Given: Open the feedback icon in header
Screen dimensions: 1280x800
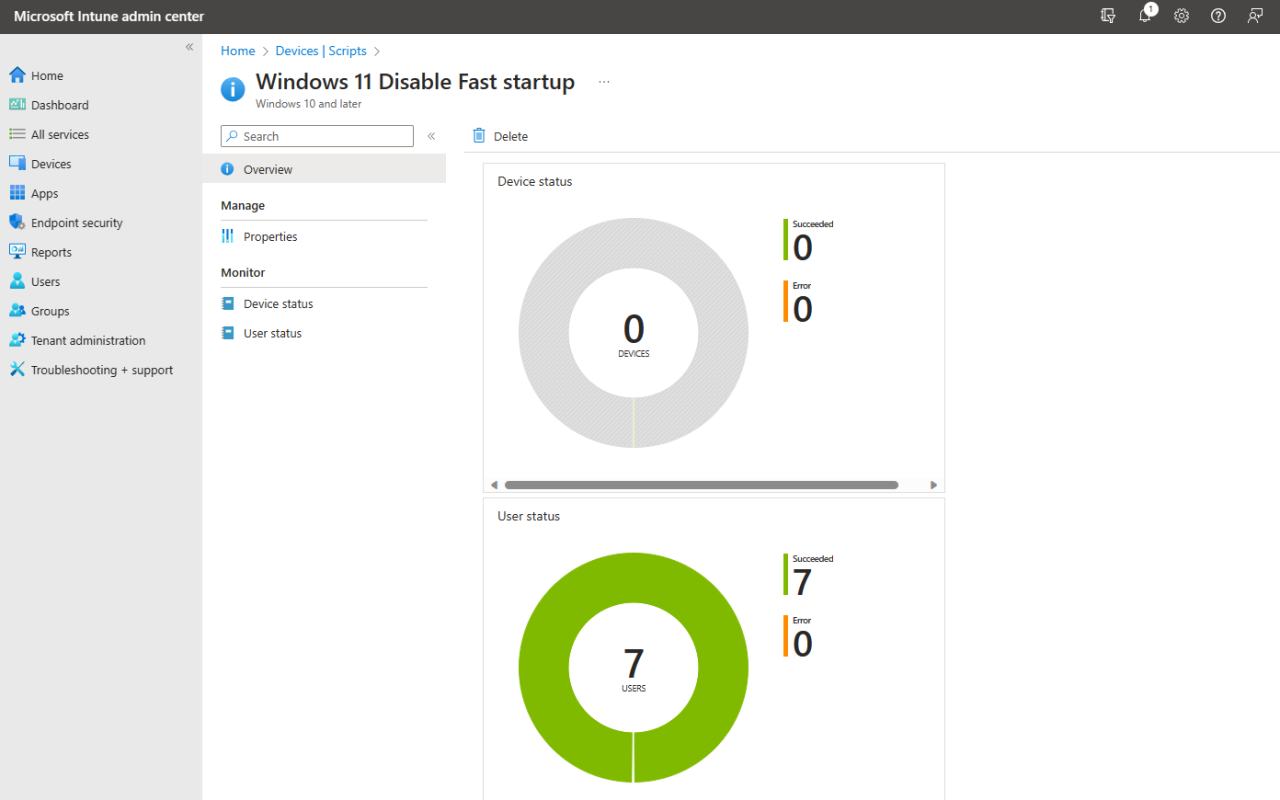Looking at the screenshot, I should click(x=1255, y=16).
